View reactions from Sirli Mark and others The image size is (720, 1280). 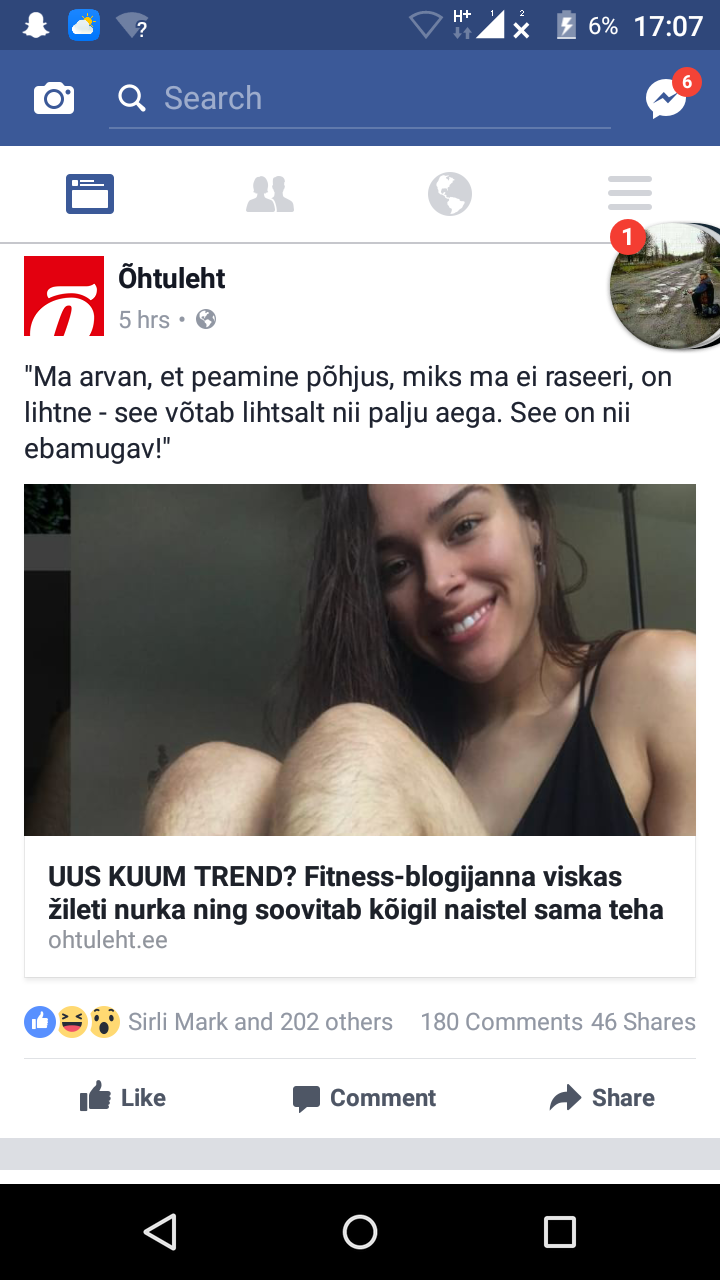pyautogui.click(x=208, y=1022)
